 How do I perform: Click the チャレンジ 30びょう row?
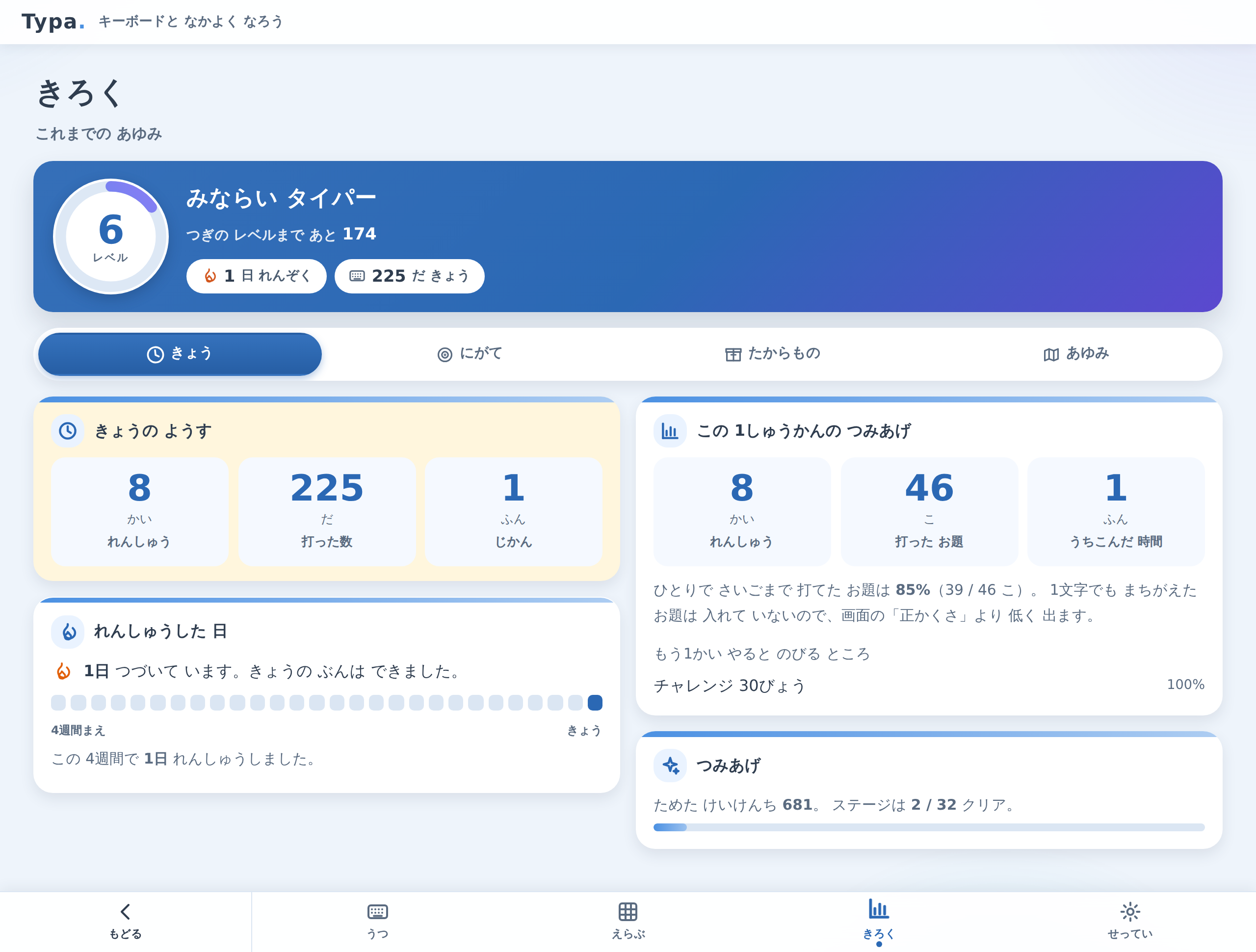coord(928,686)
